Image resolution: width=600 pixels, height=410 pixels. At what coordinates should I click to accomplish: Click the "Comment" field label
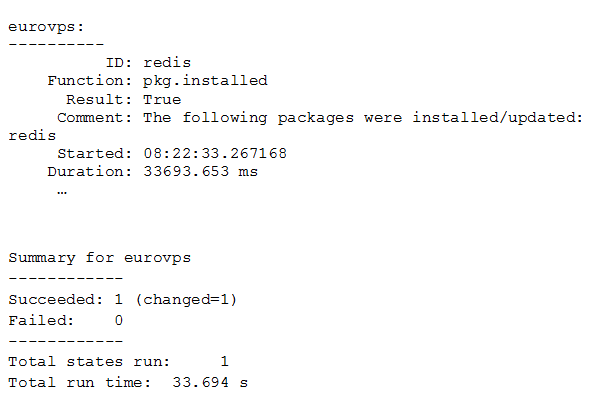[94, 118]
